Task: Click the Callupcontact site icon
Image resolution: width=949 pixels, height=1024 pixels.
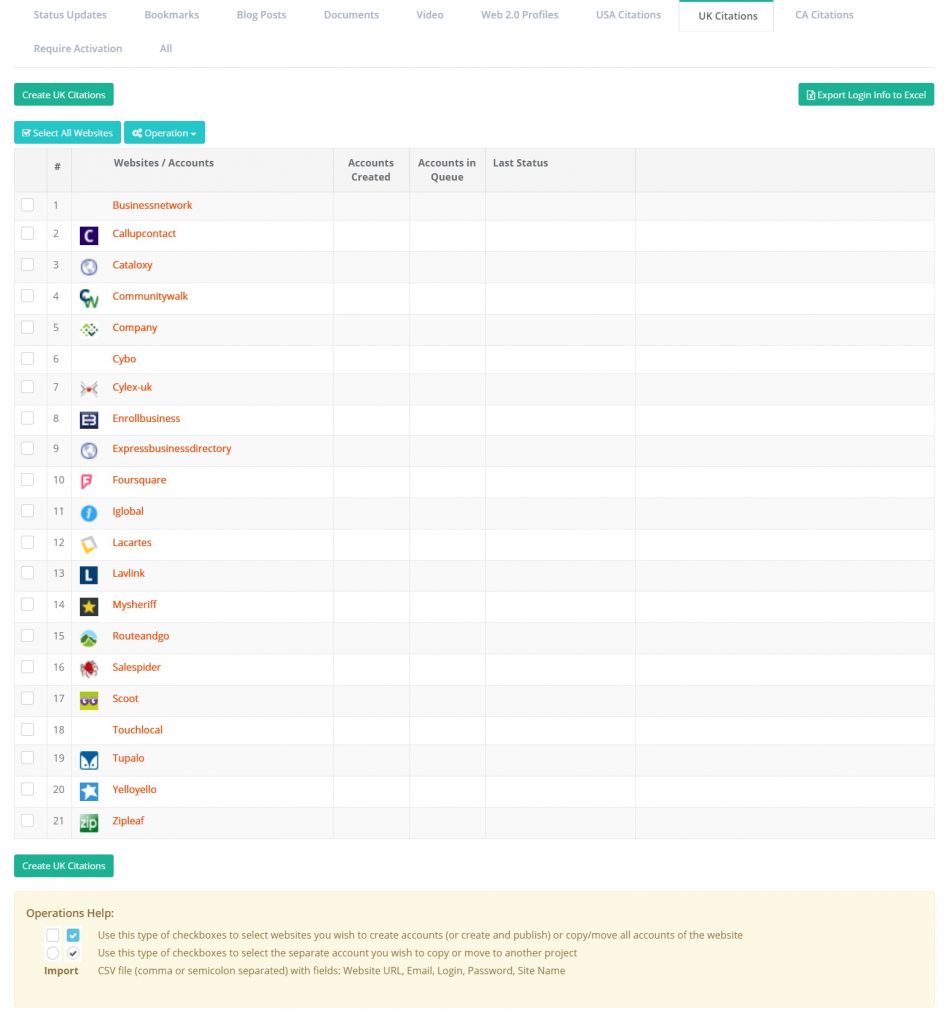Action: coord(89,235)
